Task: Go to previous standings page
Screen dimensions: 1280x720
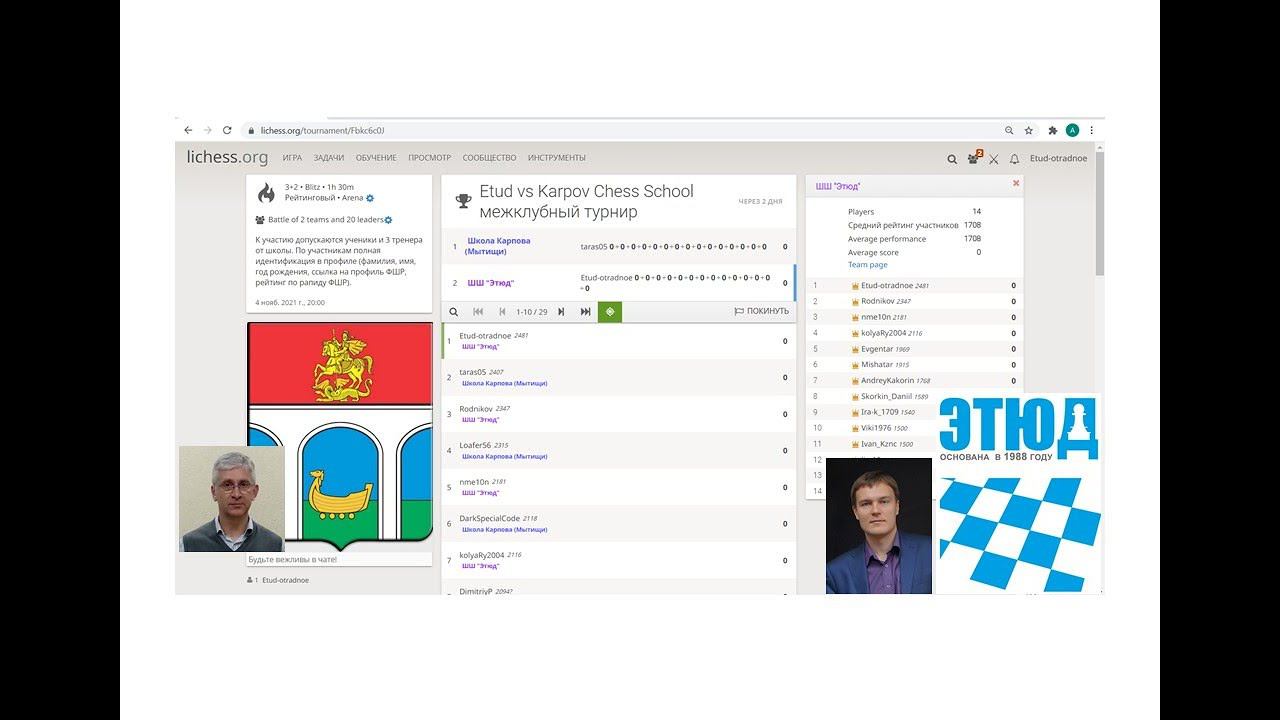Action: [x=502, y=312]
